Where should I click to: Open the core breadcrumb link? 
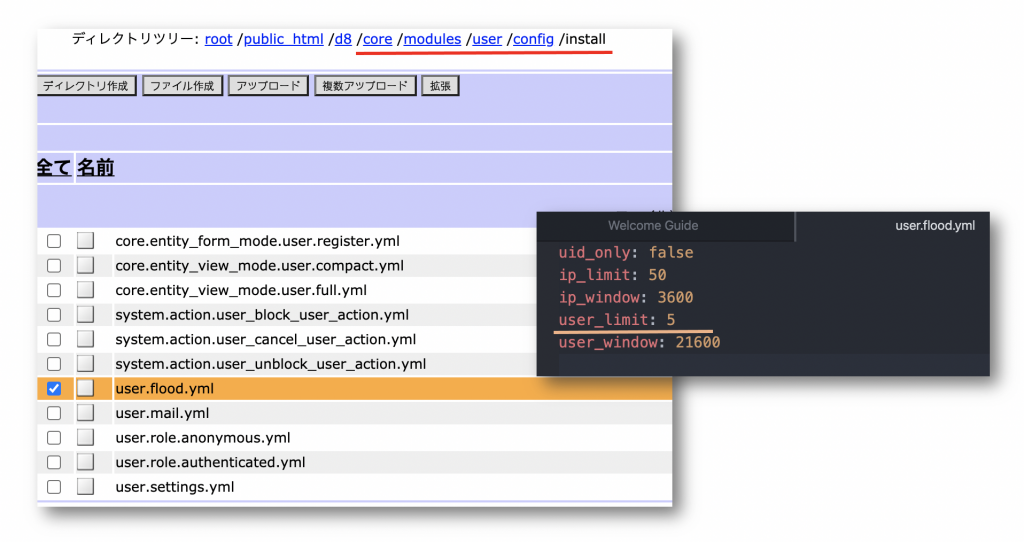coord(377,39)
